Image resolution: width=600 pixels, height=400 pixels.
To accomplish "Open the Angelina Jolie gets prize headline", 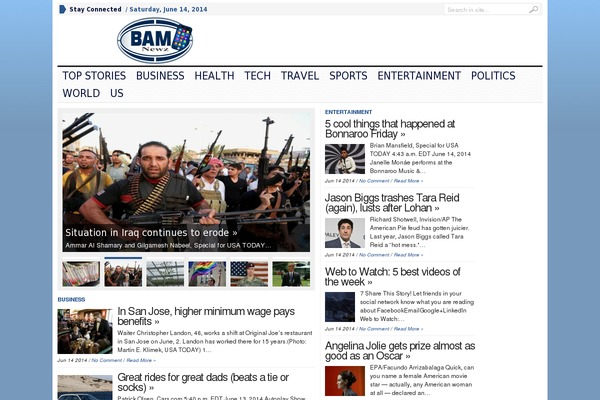I will pos(400,351).
